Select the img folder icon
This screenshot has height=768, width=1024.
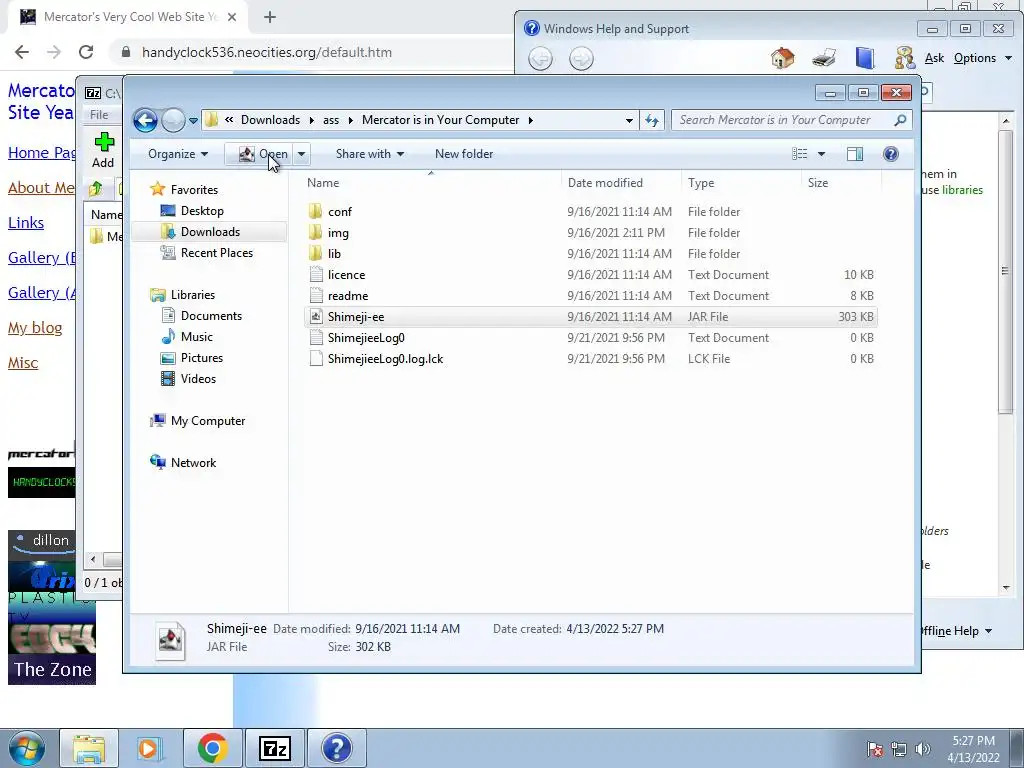coord(316,232)
